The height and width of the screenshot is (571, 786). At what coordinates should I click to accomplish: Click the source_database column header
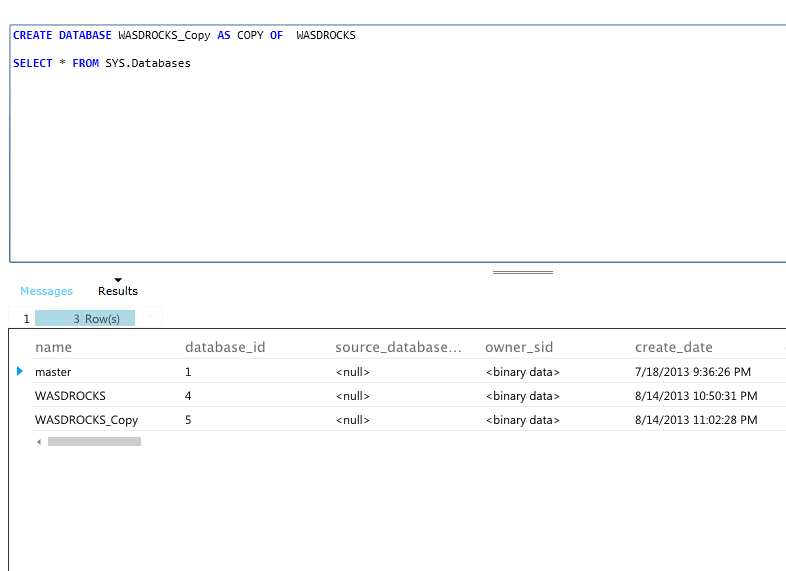tap(399, 347)
